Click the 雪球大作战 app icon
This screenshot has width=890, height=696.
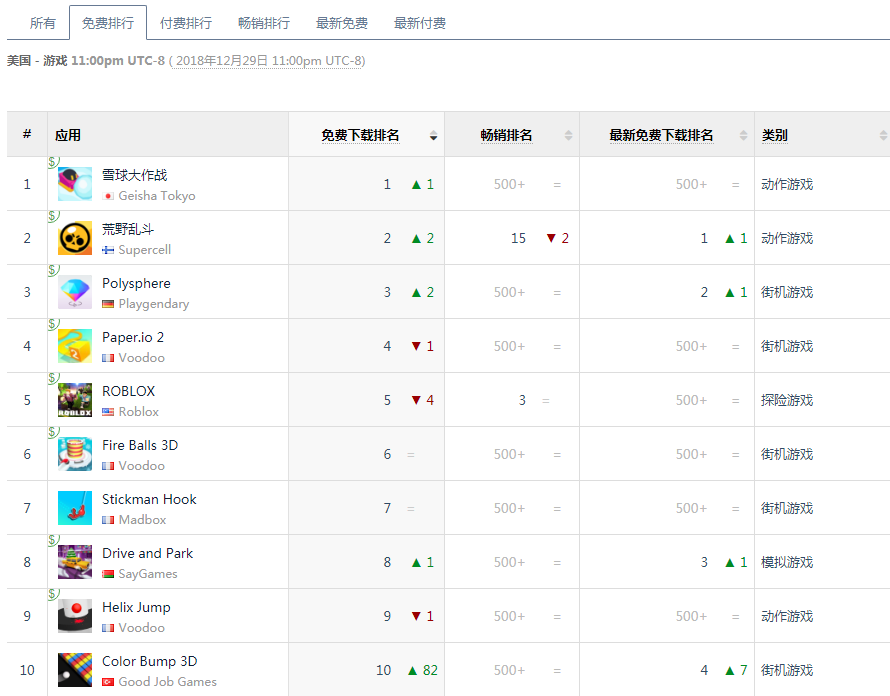(x=75, y=184)
